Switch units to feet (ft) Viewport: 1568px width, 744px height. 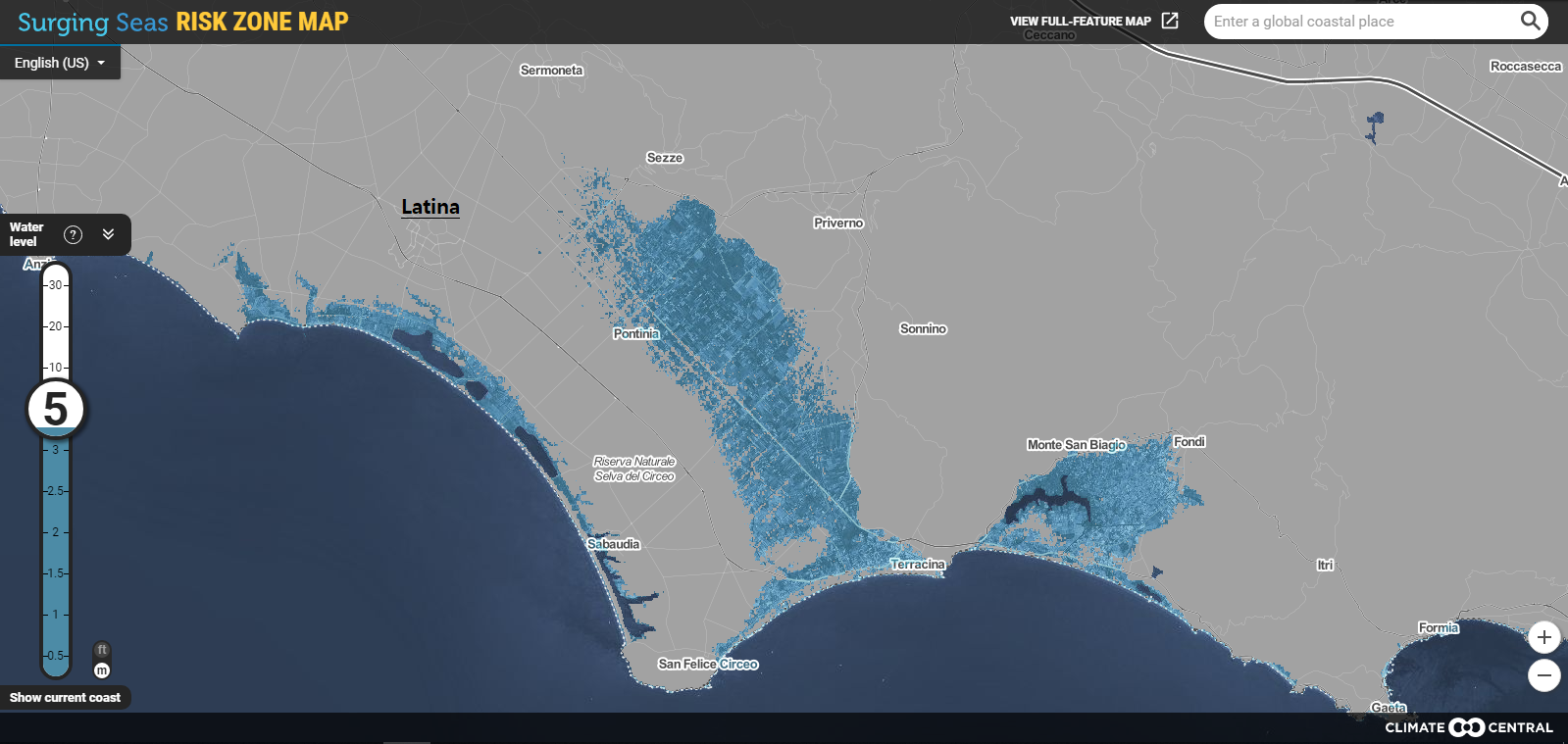click(102, 650)
